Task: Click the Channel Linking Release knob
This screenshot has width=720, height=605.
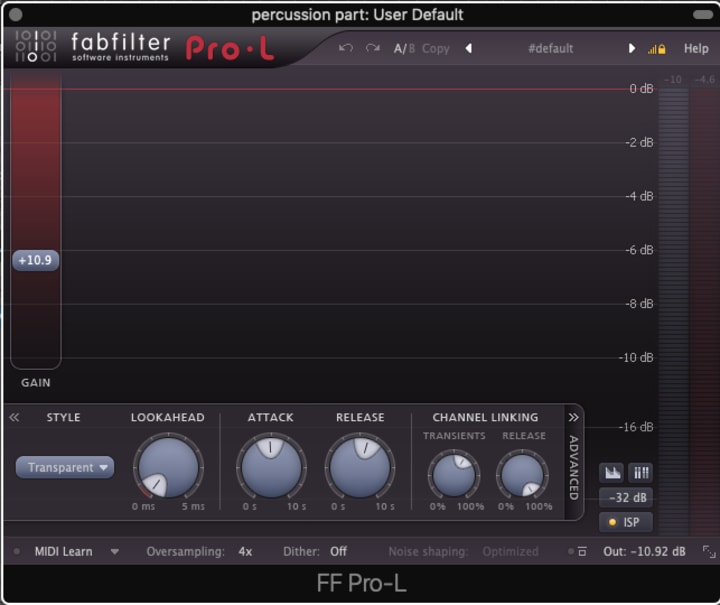Action: (x=522, y=475)
